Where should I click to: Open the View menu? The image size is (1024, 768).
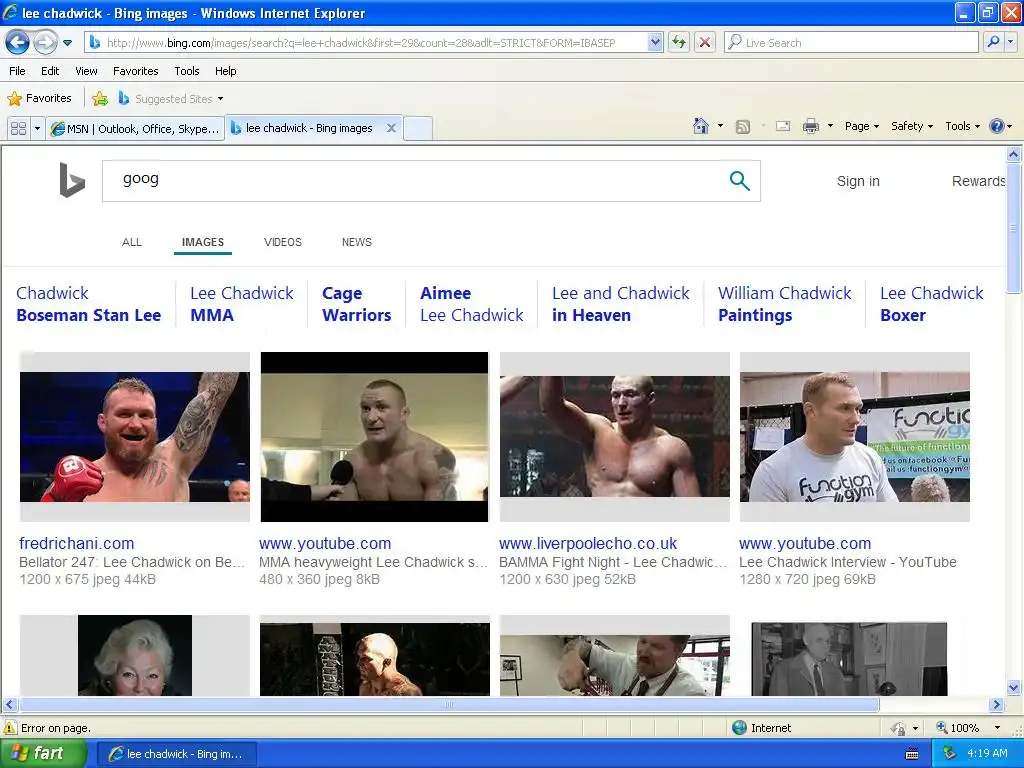pos(86,71)
